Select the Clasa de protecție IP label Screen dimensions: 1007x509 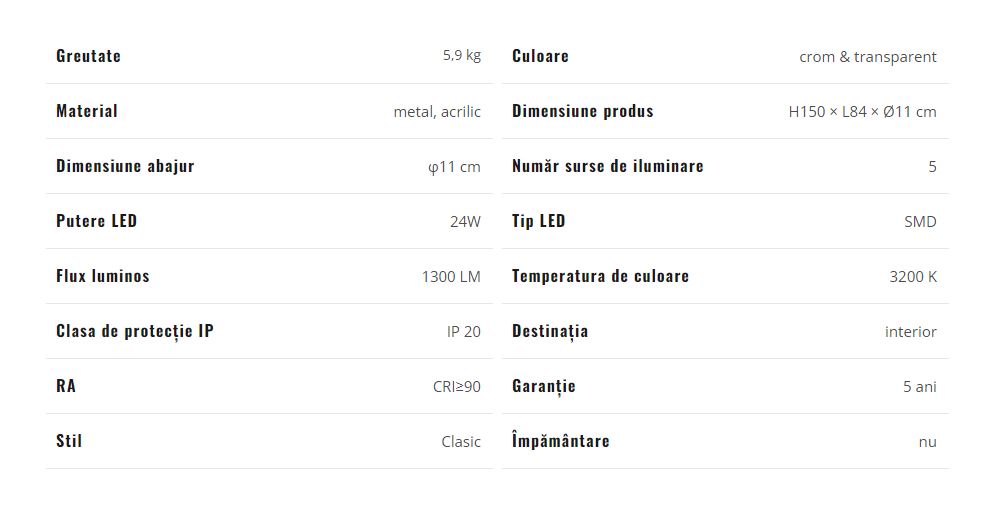point(135,331)
